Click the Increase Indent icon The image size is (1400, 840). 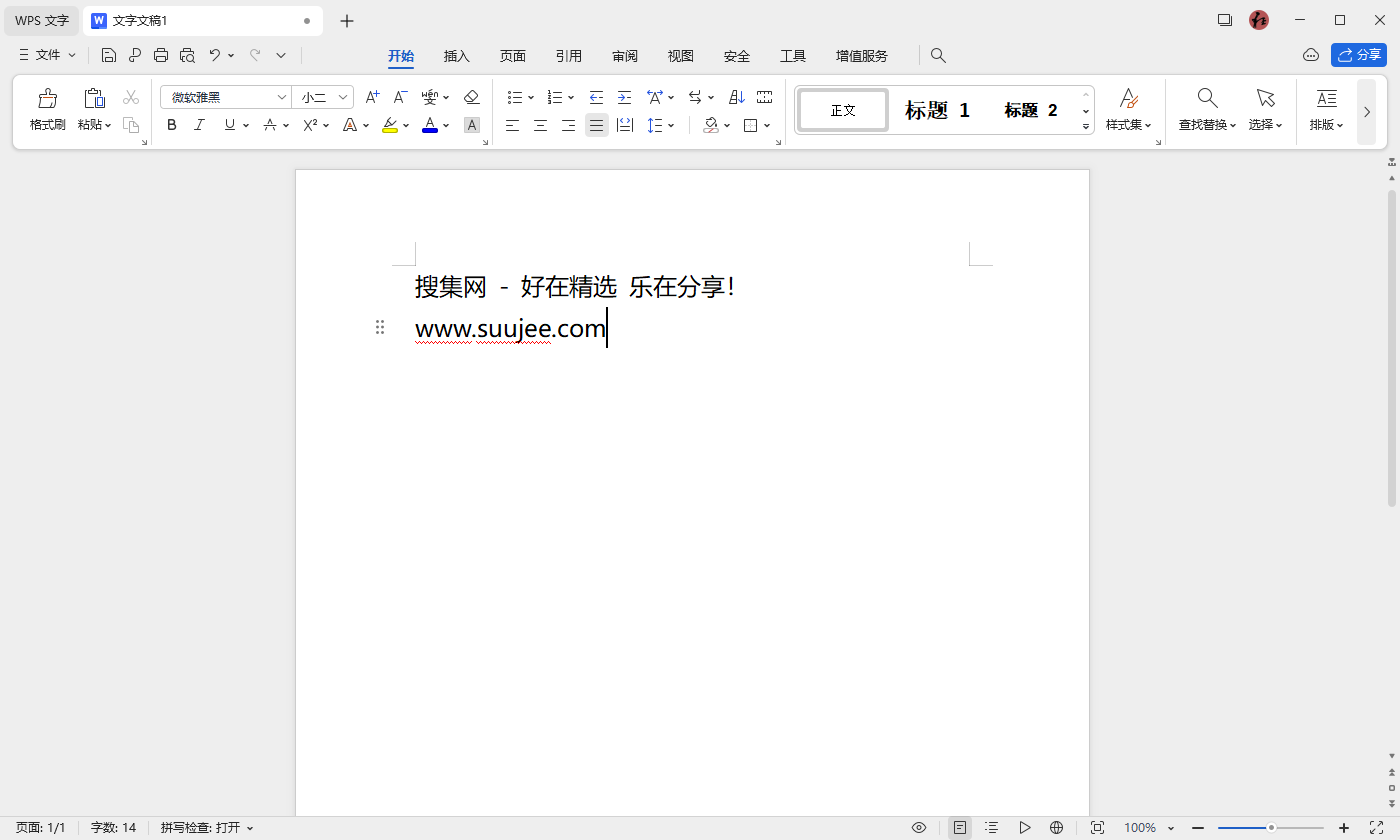624,97
